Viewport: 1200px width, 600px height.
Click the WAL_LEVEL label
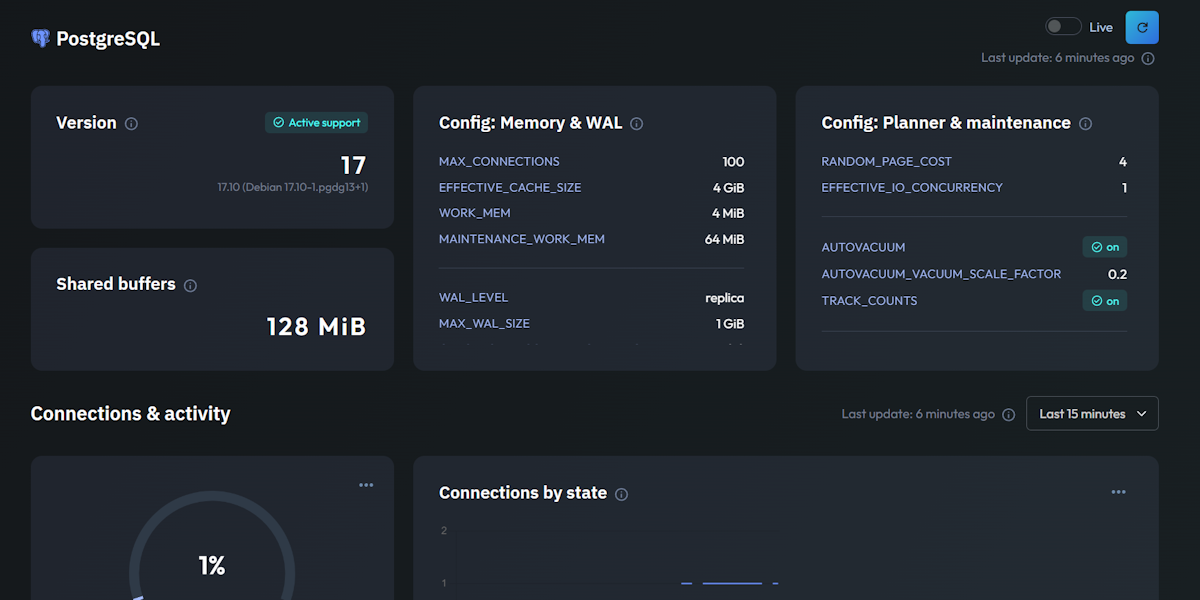click(x=473, y=297)
